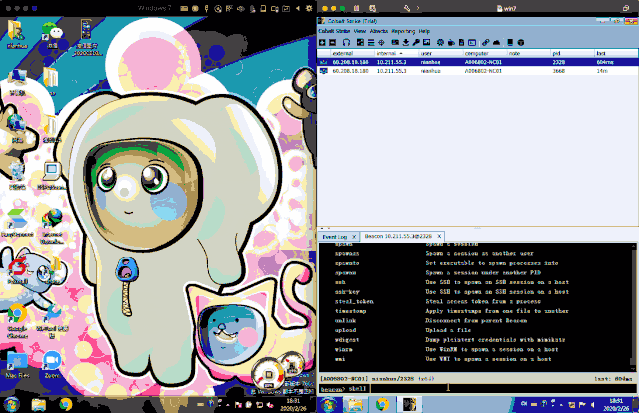
Task: Open Zoom shortcut on left desktop
Action: click(x=52, y=364)
